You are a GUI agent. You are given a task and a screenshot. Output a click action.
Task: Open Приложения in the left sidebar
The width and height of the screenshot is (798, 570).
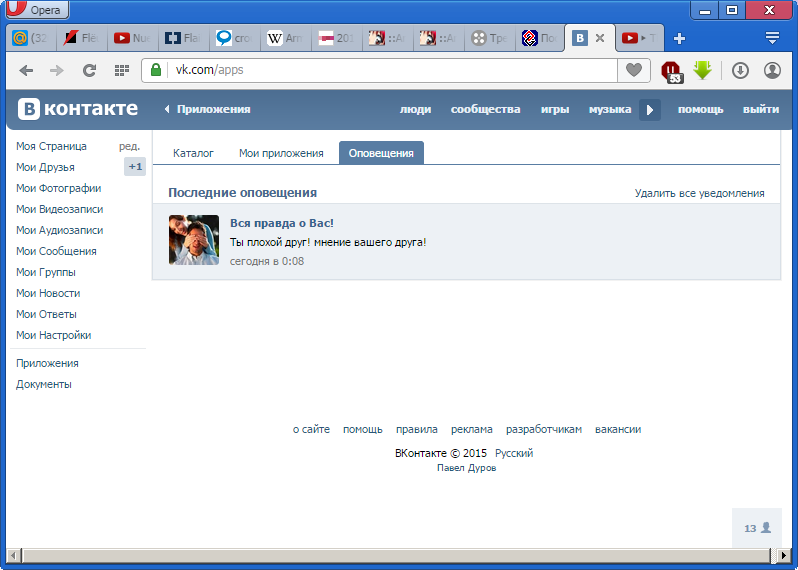coord(47,363)
